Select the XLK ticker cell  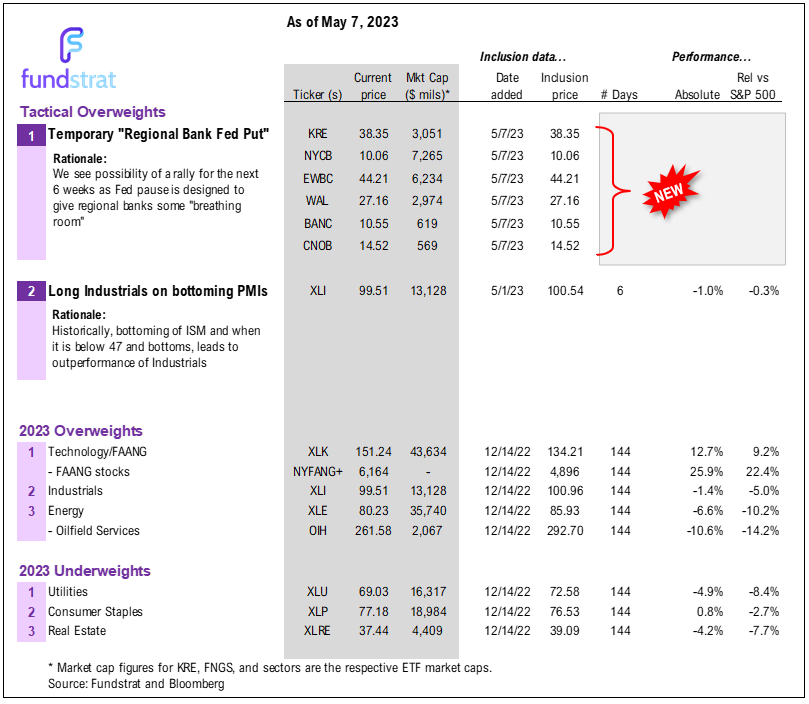pyautogui.click(x=318, y=452)
